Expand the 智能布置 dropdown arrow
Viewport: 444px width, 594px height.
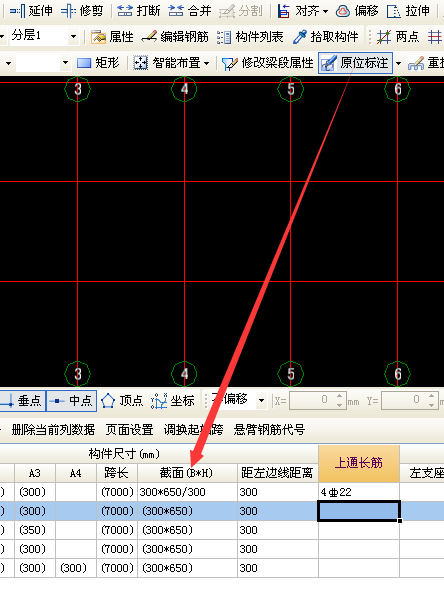click(x=206, y=63)
